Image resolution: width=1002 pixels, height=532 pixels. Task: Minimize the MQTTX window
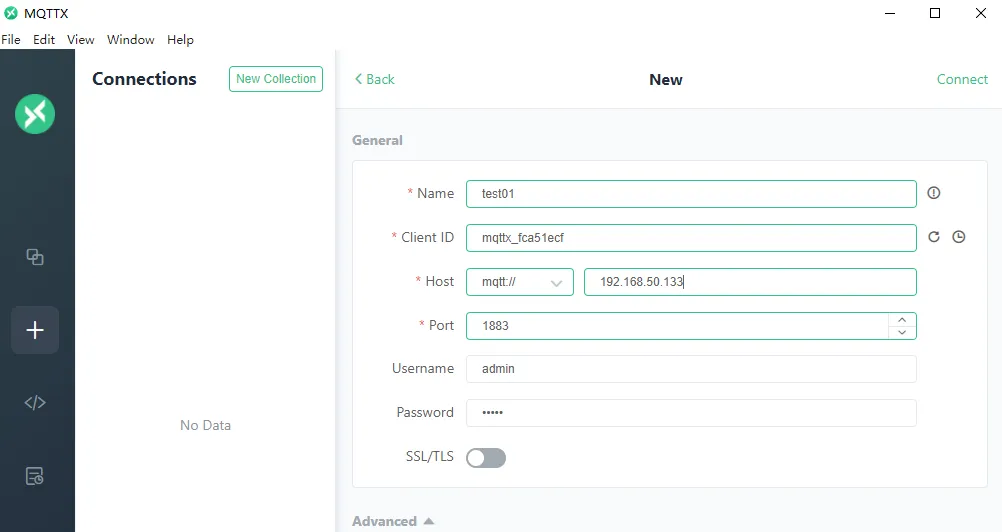click(x=890, y=13)
